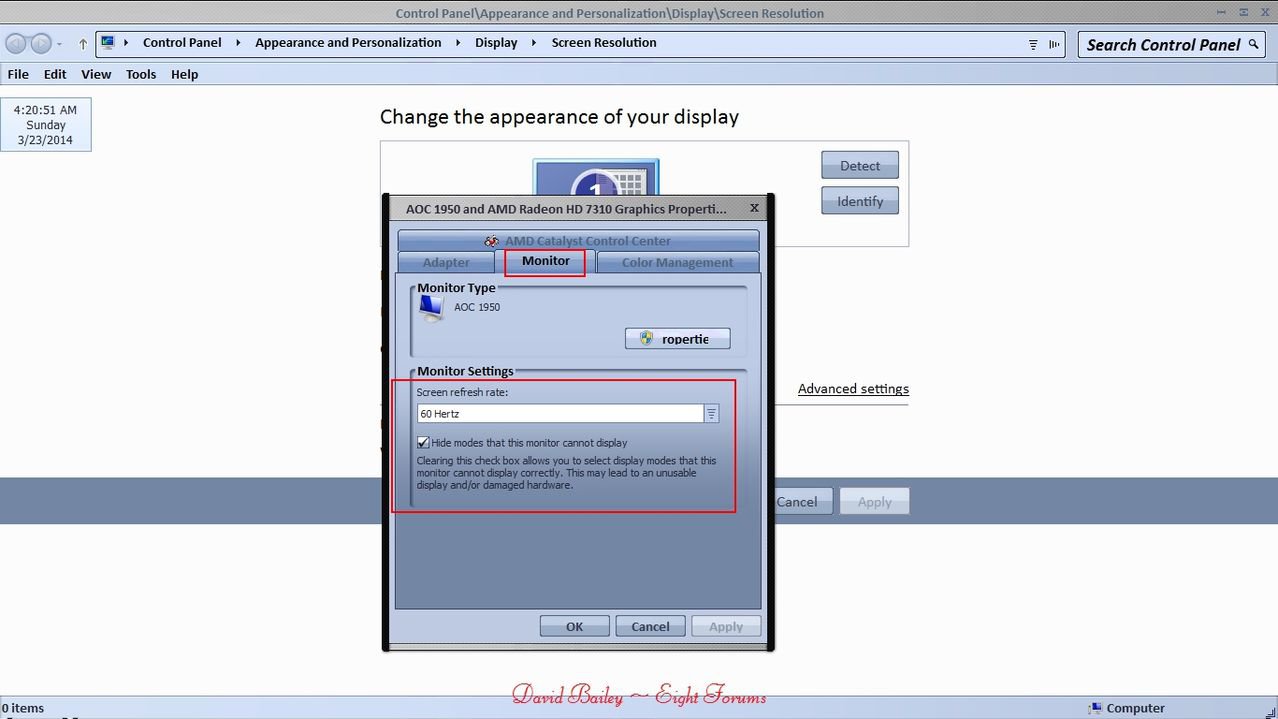Click the Computer icon in status bar

pyautogui.click(x=1096, y=708)
